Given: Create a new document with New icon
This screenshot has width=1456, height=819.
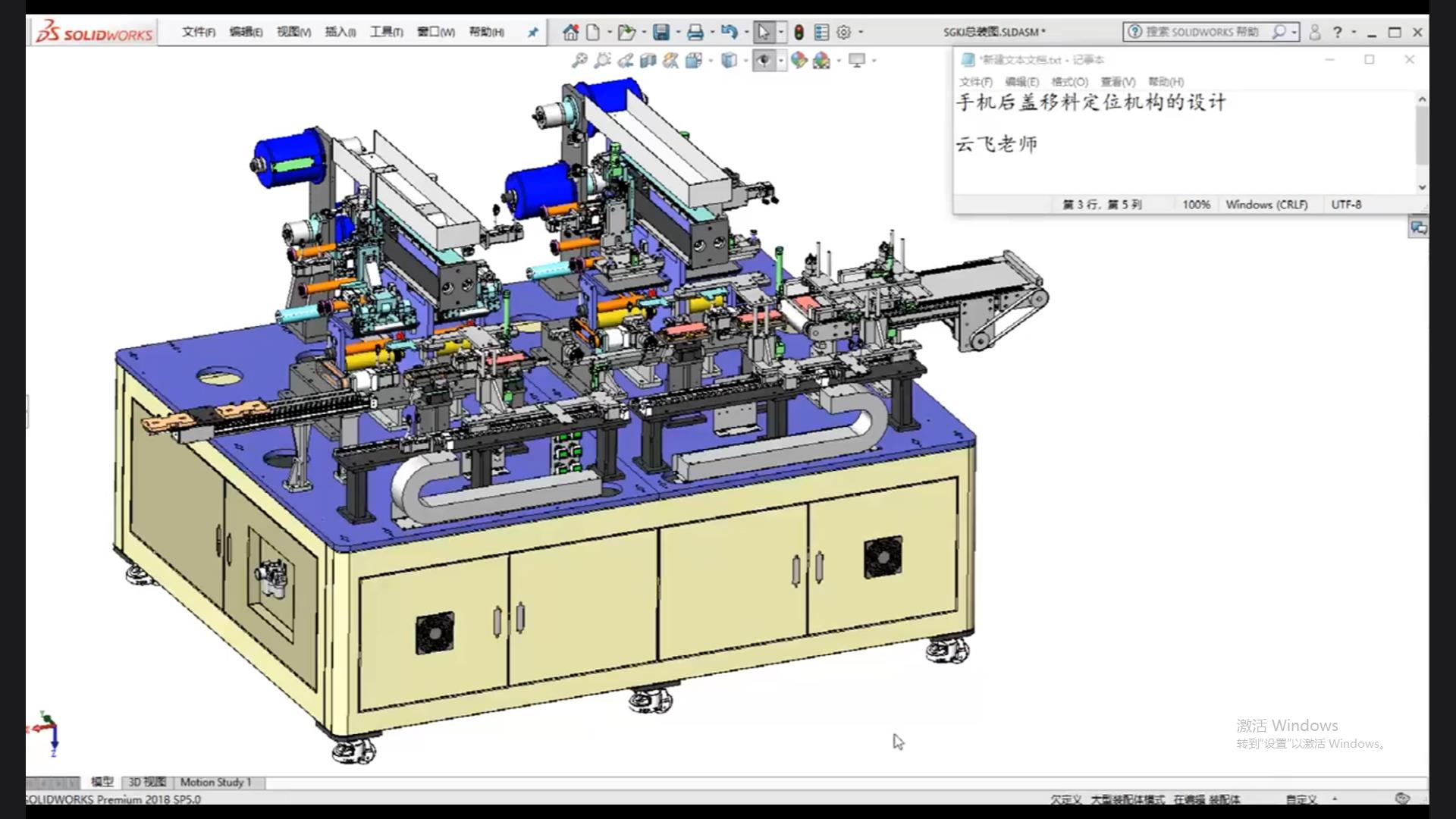Looking at the screenshot, I should pos(593,32).
